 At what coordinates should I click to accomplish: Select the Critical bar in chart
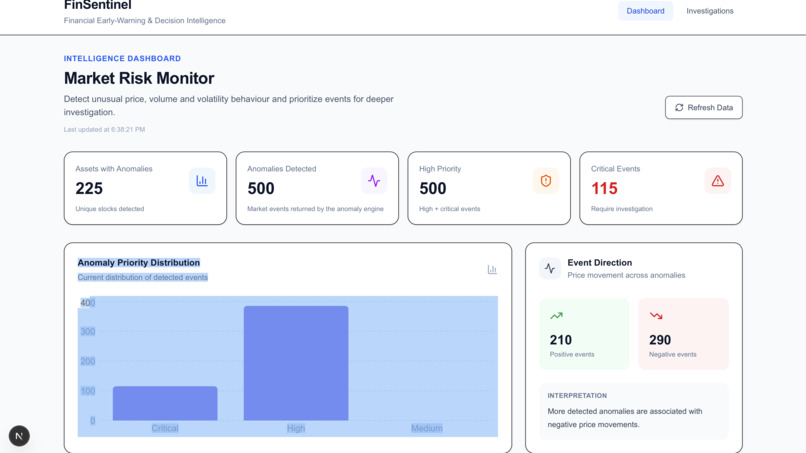click(165, 403)
